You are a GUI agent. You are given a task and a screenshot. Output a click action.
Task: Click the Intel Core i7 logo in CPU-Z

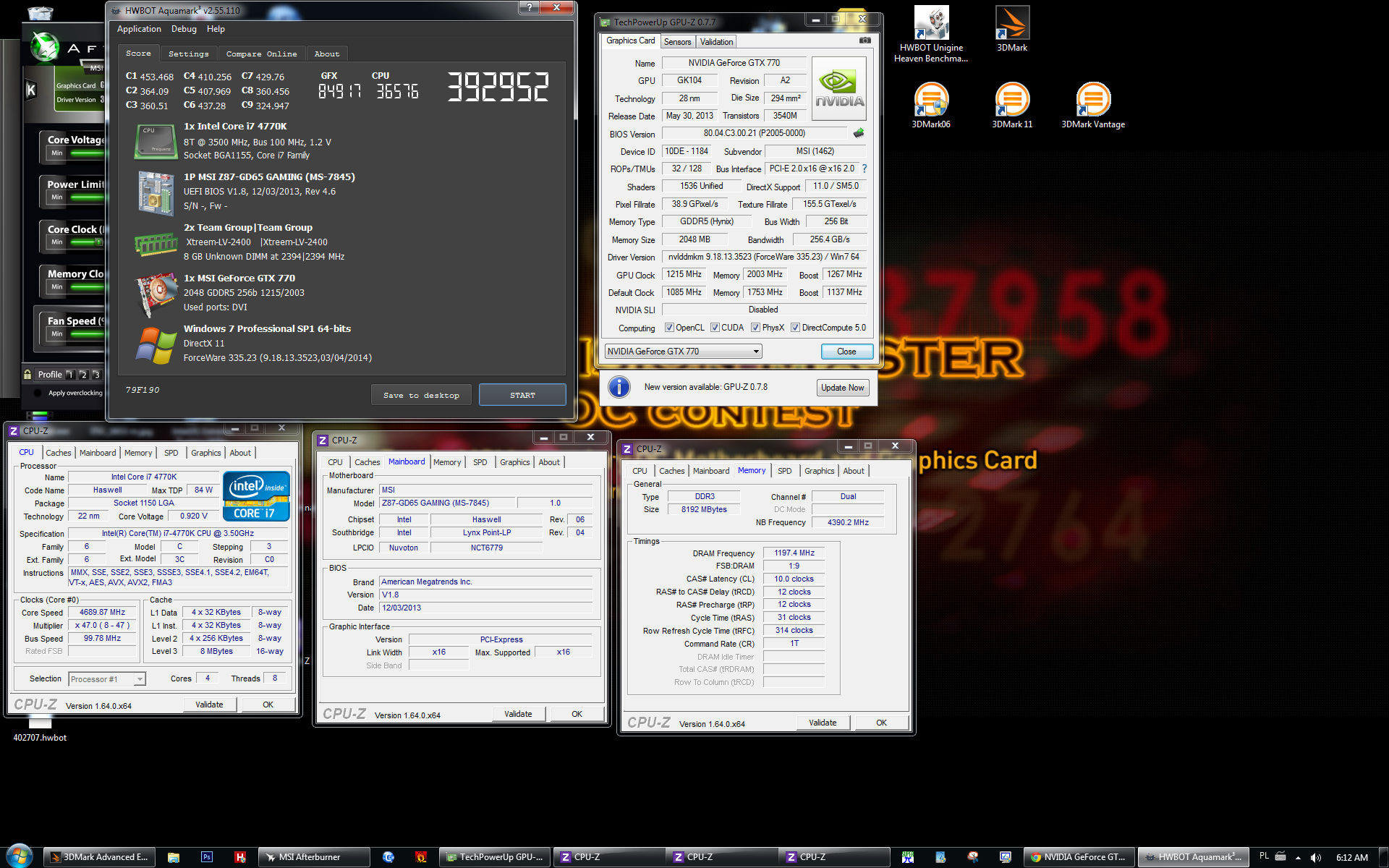pyautogui.click(x=256, y=496)
